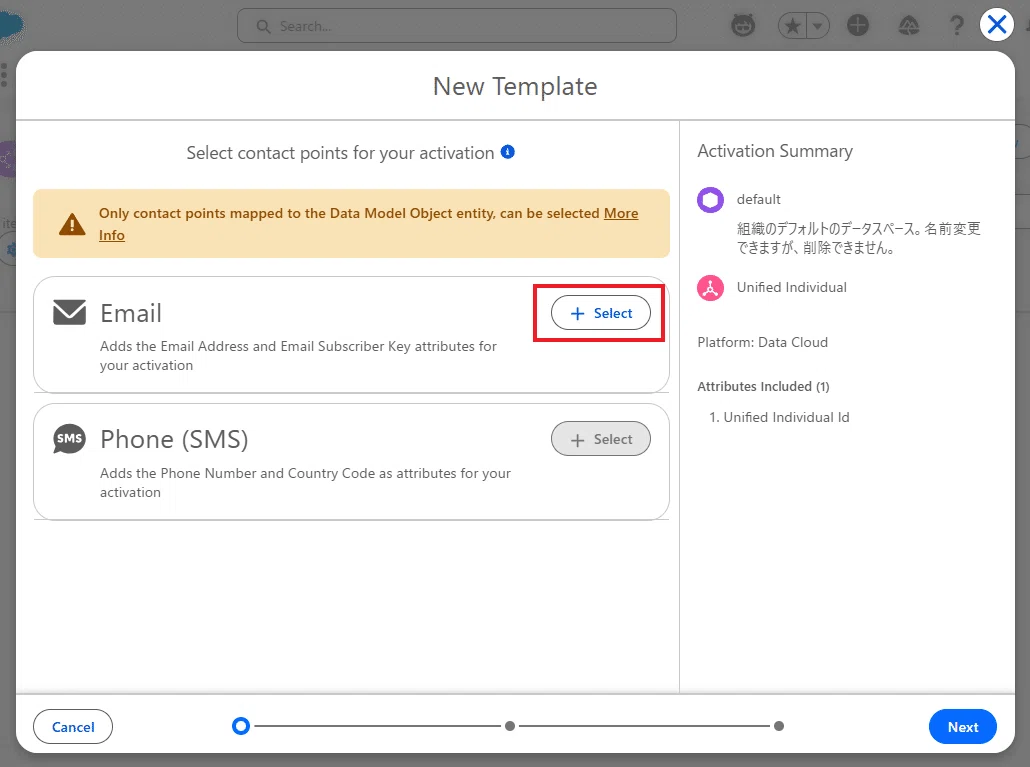This screenshot has height=767, width=1030.
Task: Select the Email contact point
Action: (x=600, y=313)
